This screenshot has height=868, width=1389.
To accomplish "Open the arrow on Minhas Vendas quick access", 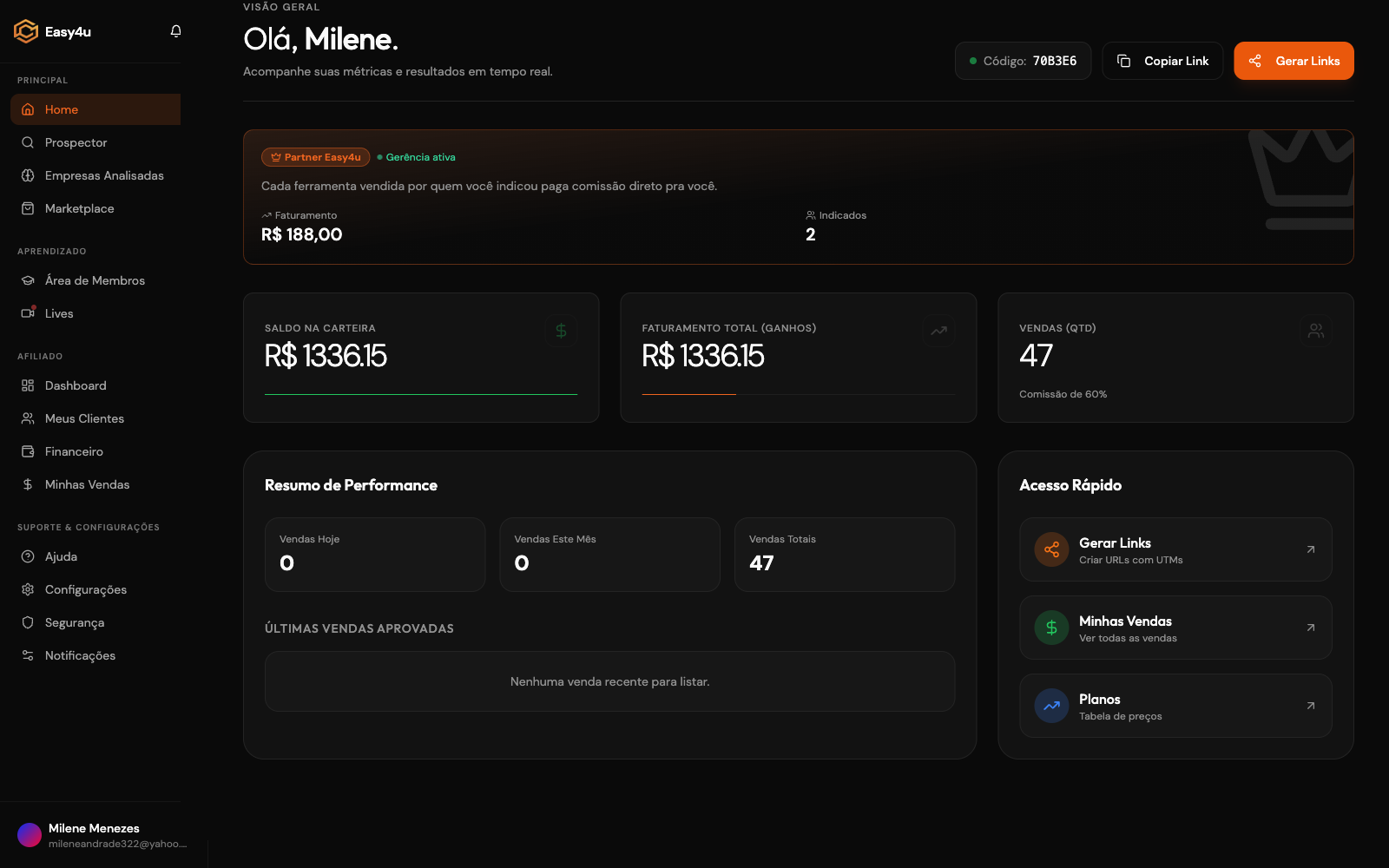I will coord(1310,628).
